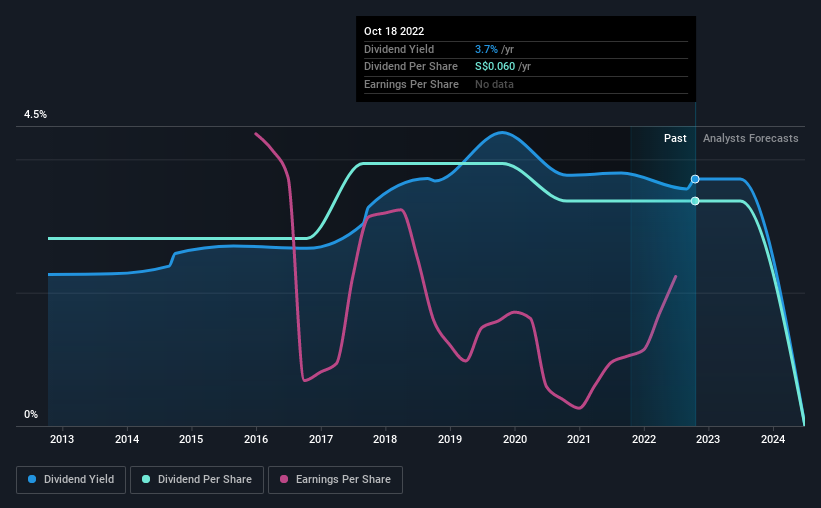The image size is (821, 508).
Task: Click the 2015 x-axis label
Action: click(x=191, y=439)
